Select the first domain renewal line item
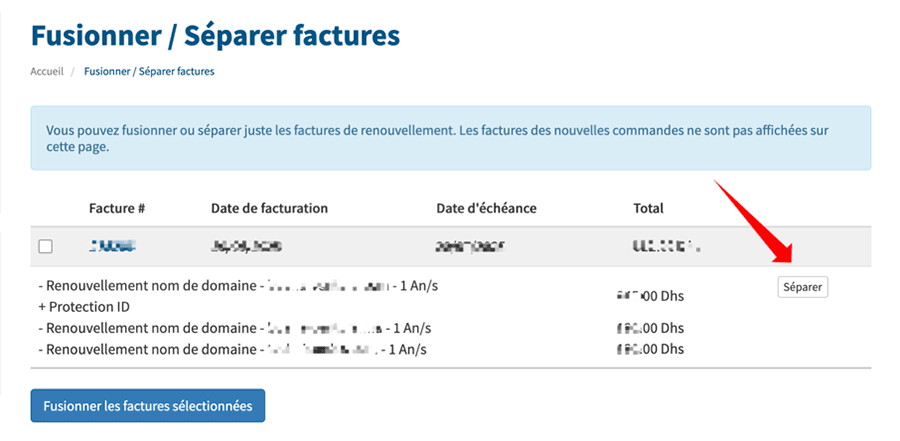The height and width of the screenshot is (441, 900). (238, 286)
